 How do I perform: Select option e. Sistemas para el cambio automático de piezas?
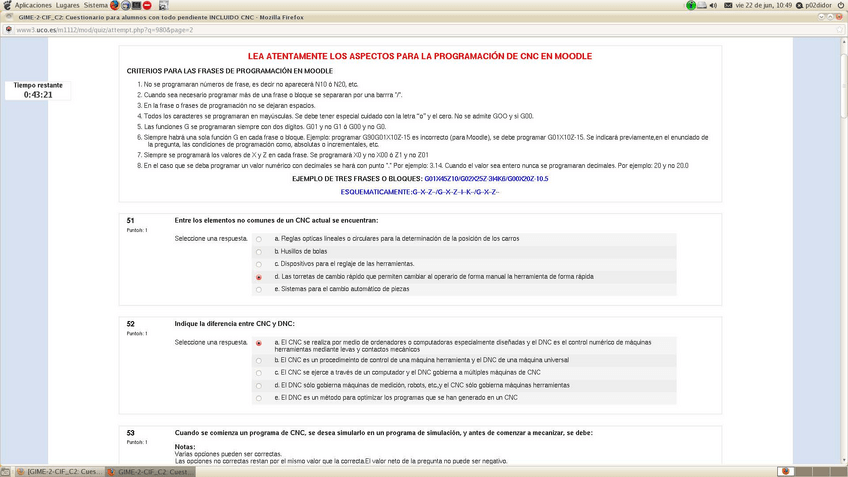coord(259,289)
